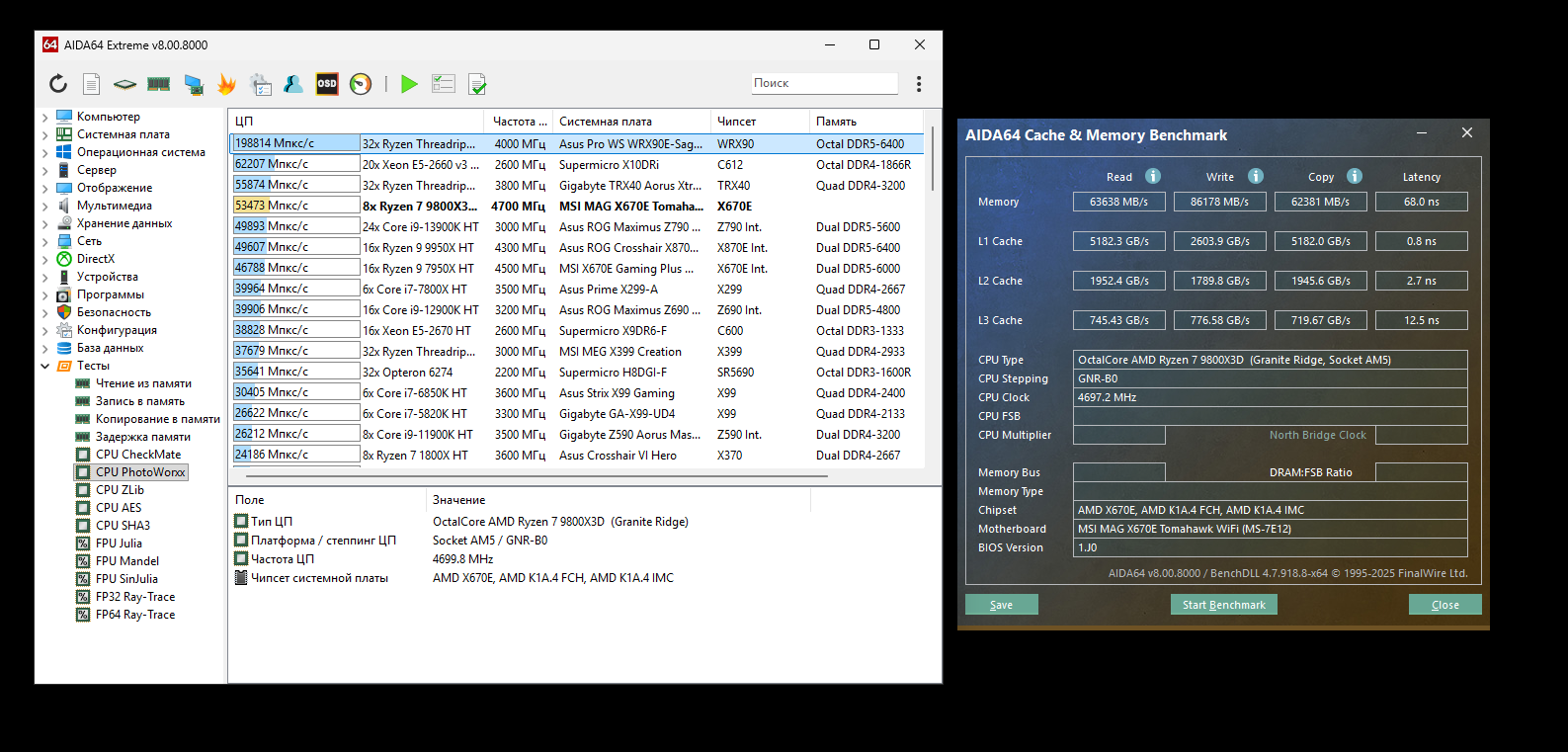The height and width of the screenshot is (752, 1568).
Task: Sort by the Системная плата column header
Action: (631, 122)
